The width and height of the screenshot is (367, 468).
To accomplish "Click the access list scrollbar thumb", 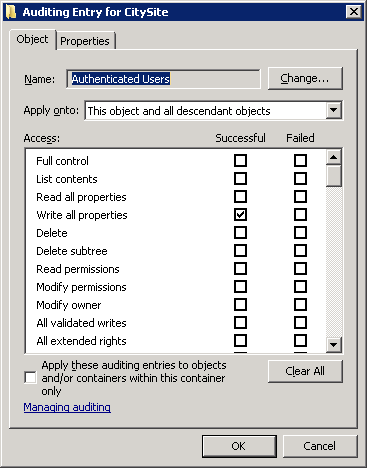I will pos(334,176).
